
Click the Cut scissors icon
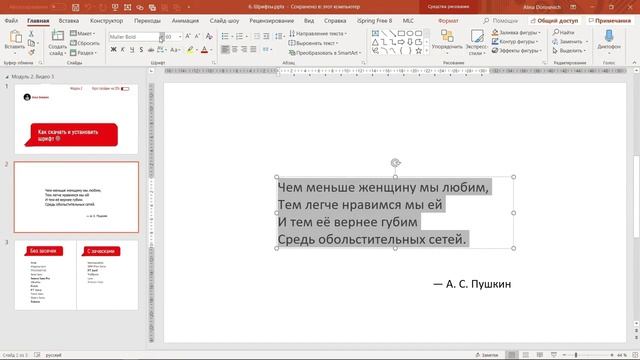coord(31,34)
